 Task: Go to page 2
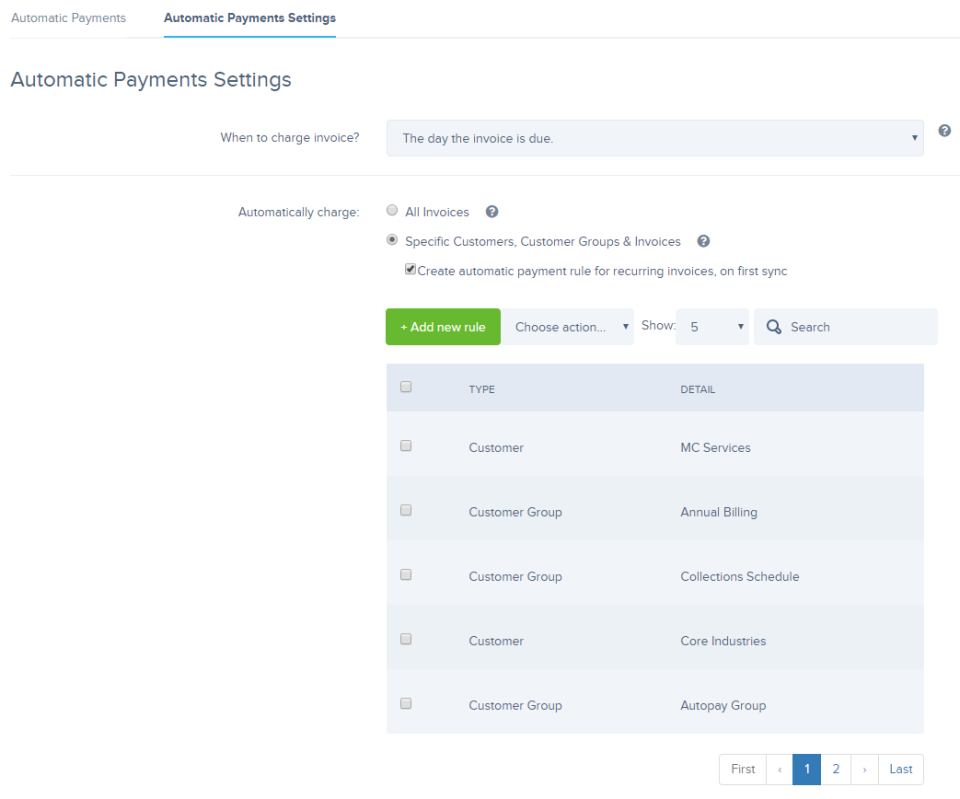coord(836,769)
